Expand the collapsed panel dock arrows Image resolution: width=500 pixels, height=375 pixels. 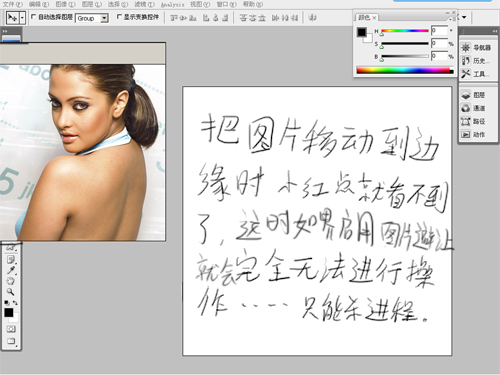coord(495,31)
